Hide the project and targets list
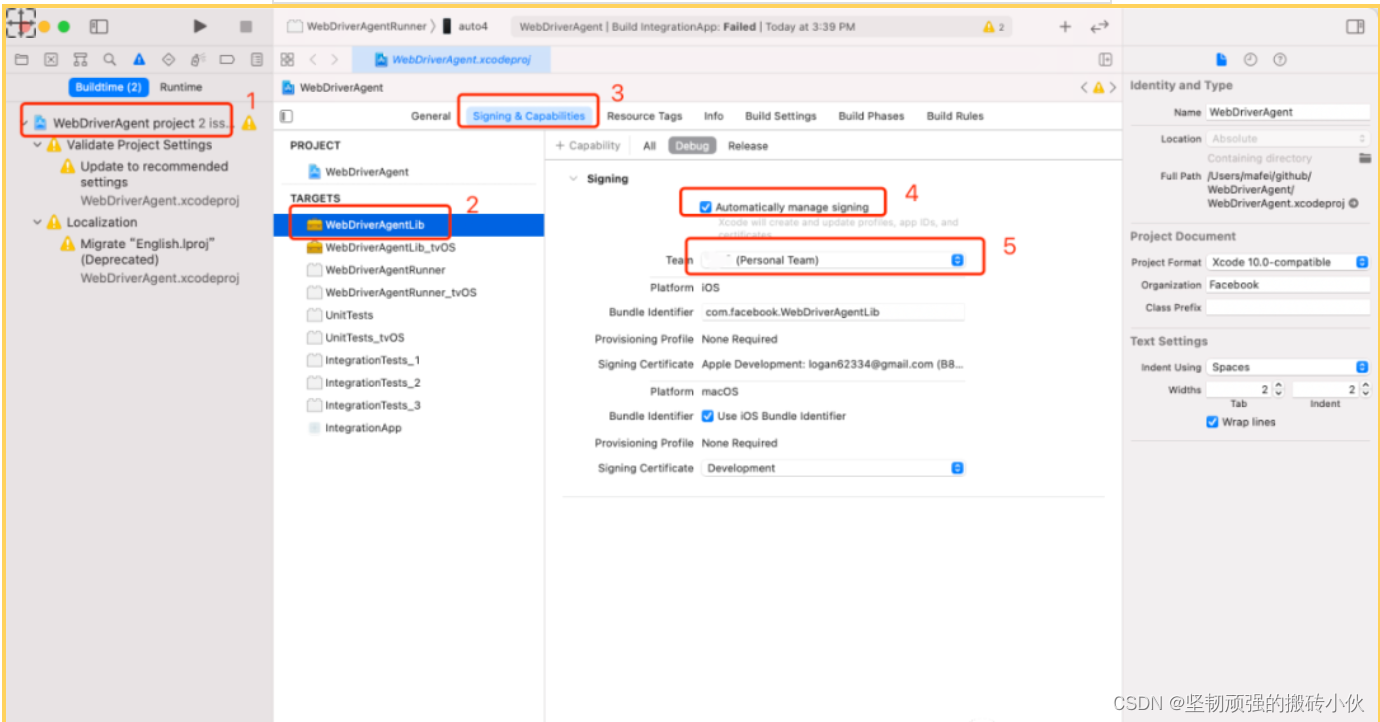The height and width of the screenshot is (722, 1380). coord(286,116)
